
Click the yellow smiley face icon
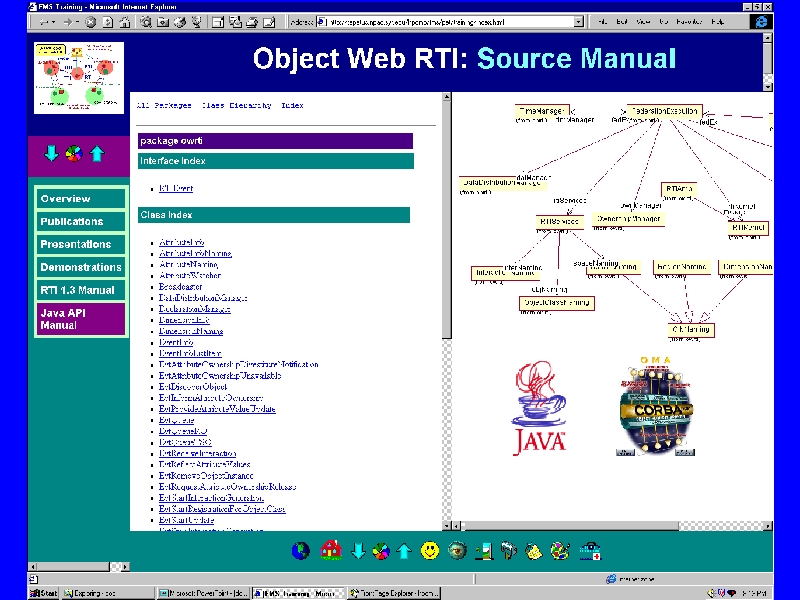tap(430, 551)
